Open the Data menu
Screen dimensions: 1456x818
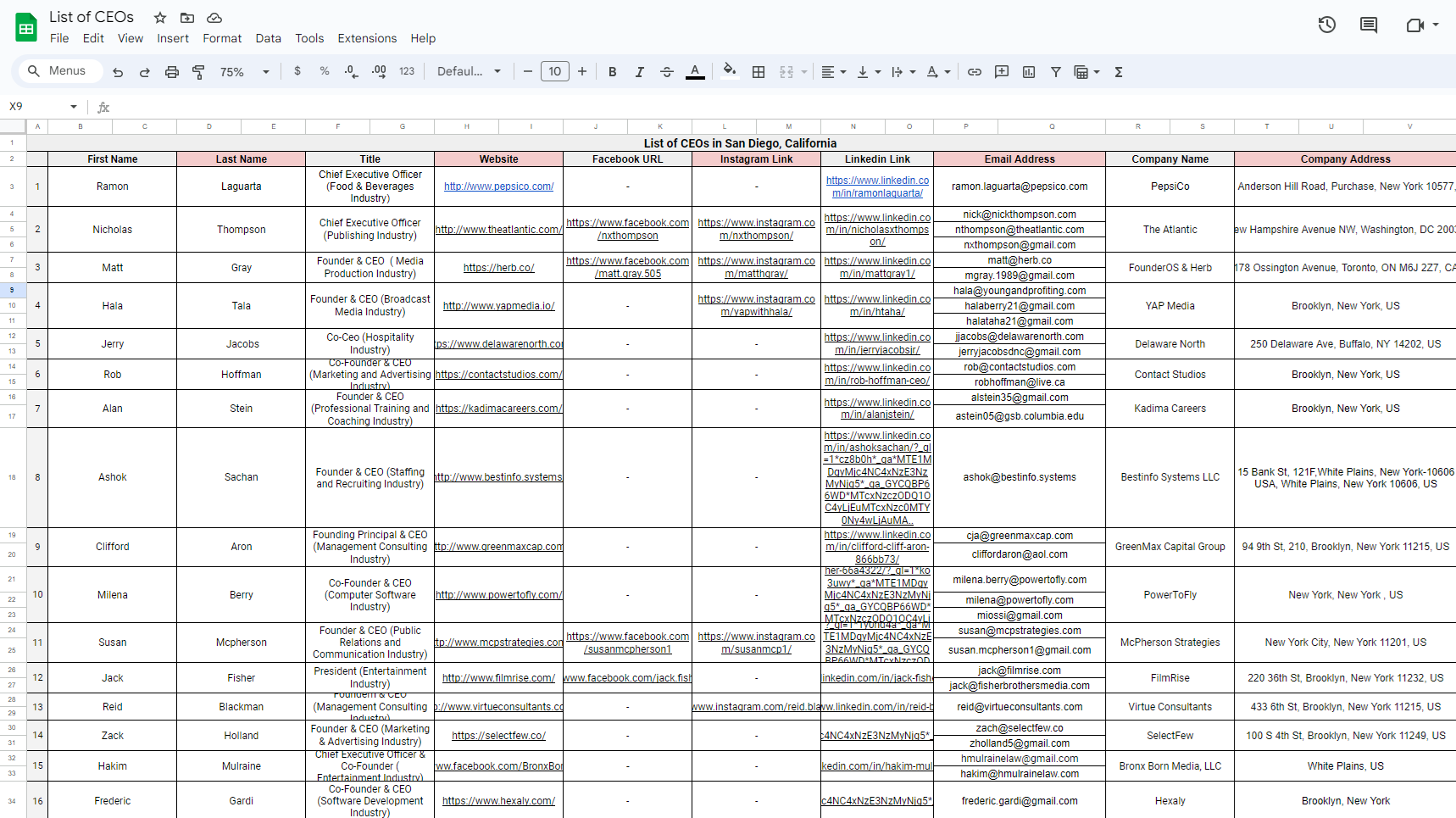pos(268,38)
